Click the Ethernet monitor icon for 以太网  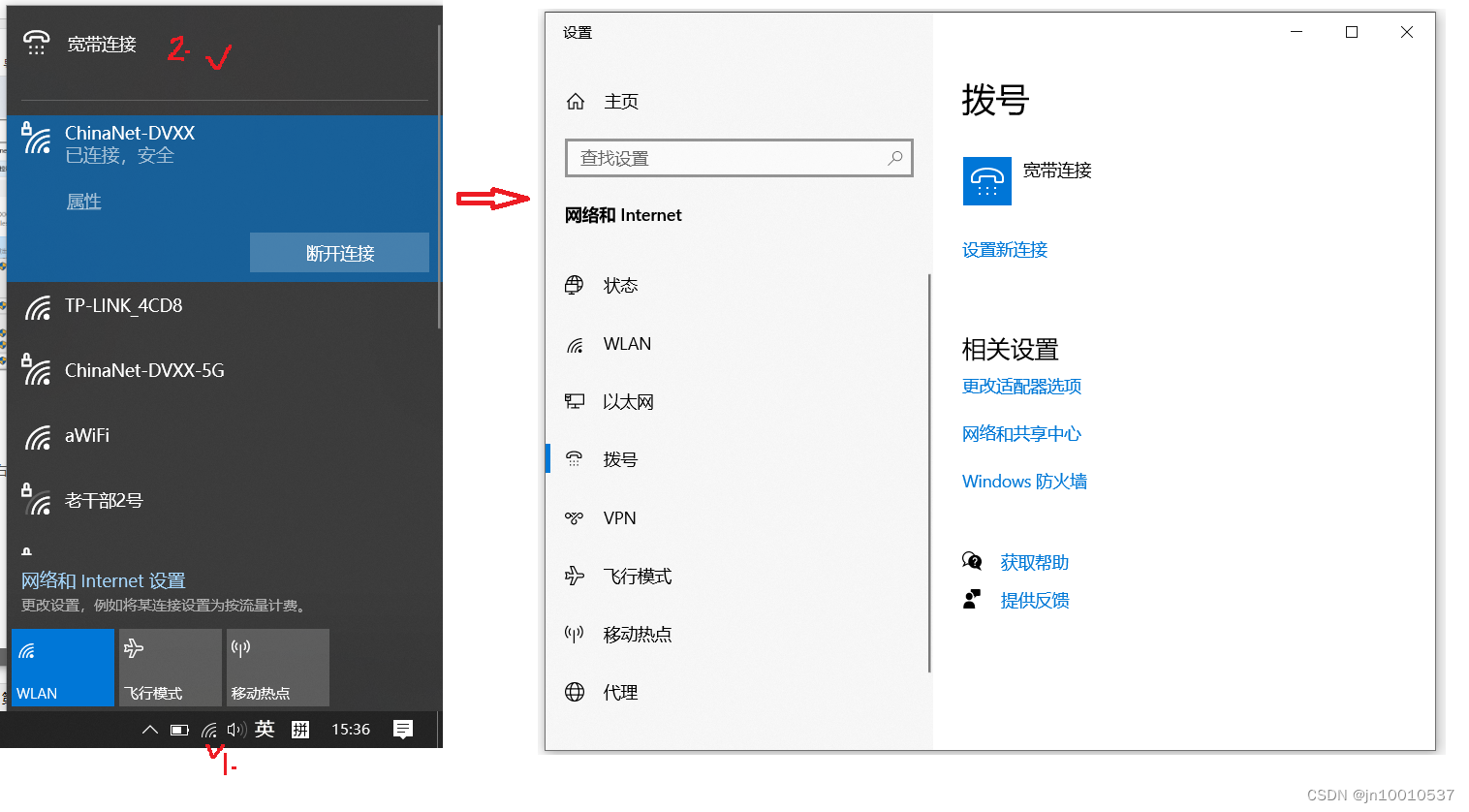point(575,401)
